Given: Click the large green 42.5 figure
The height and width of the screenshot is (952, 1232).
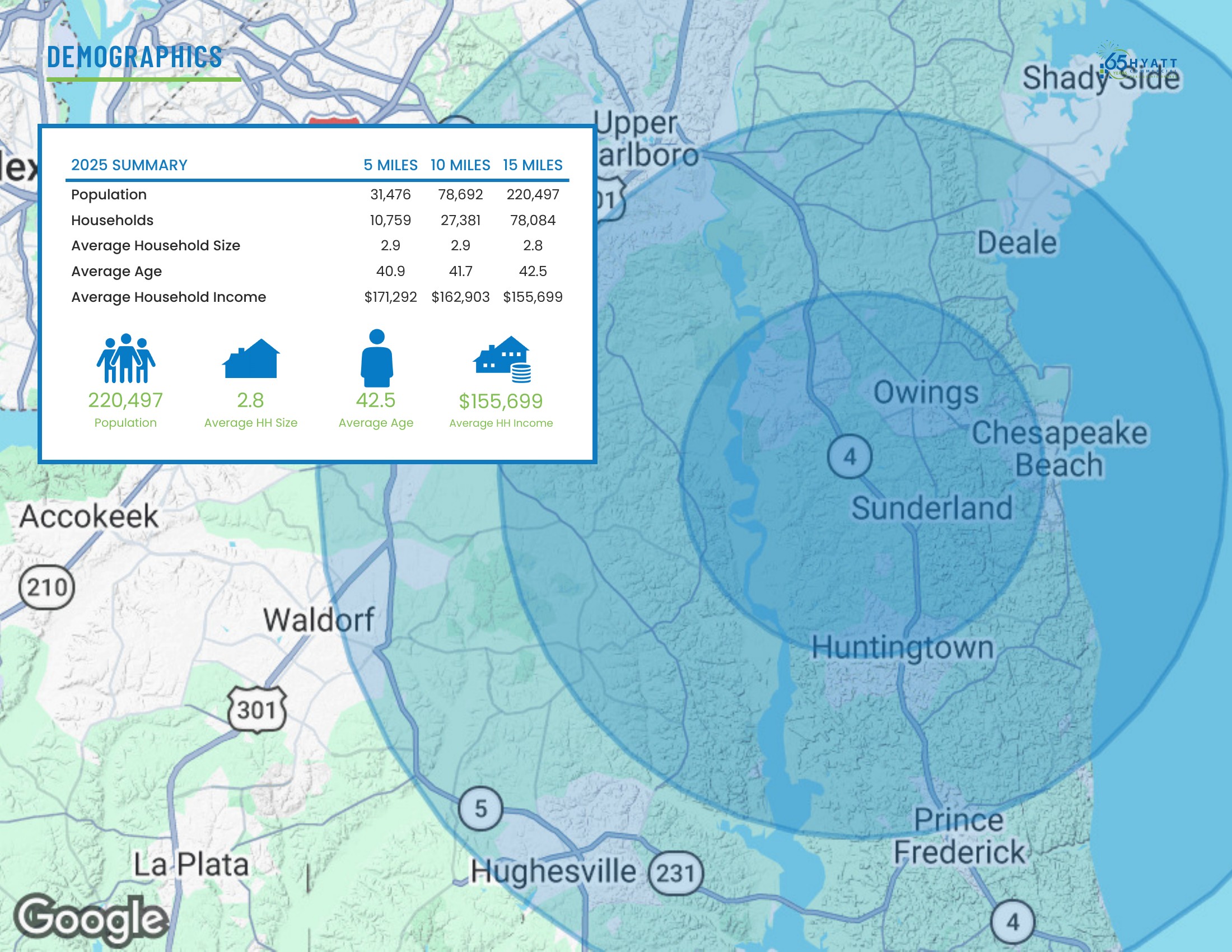Looking at the screenshot, I should (376, 400).
